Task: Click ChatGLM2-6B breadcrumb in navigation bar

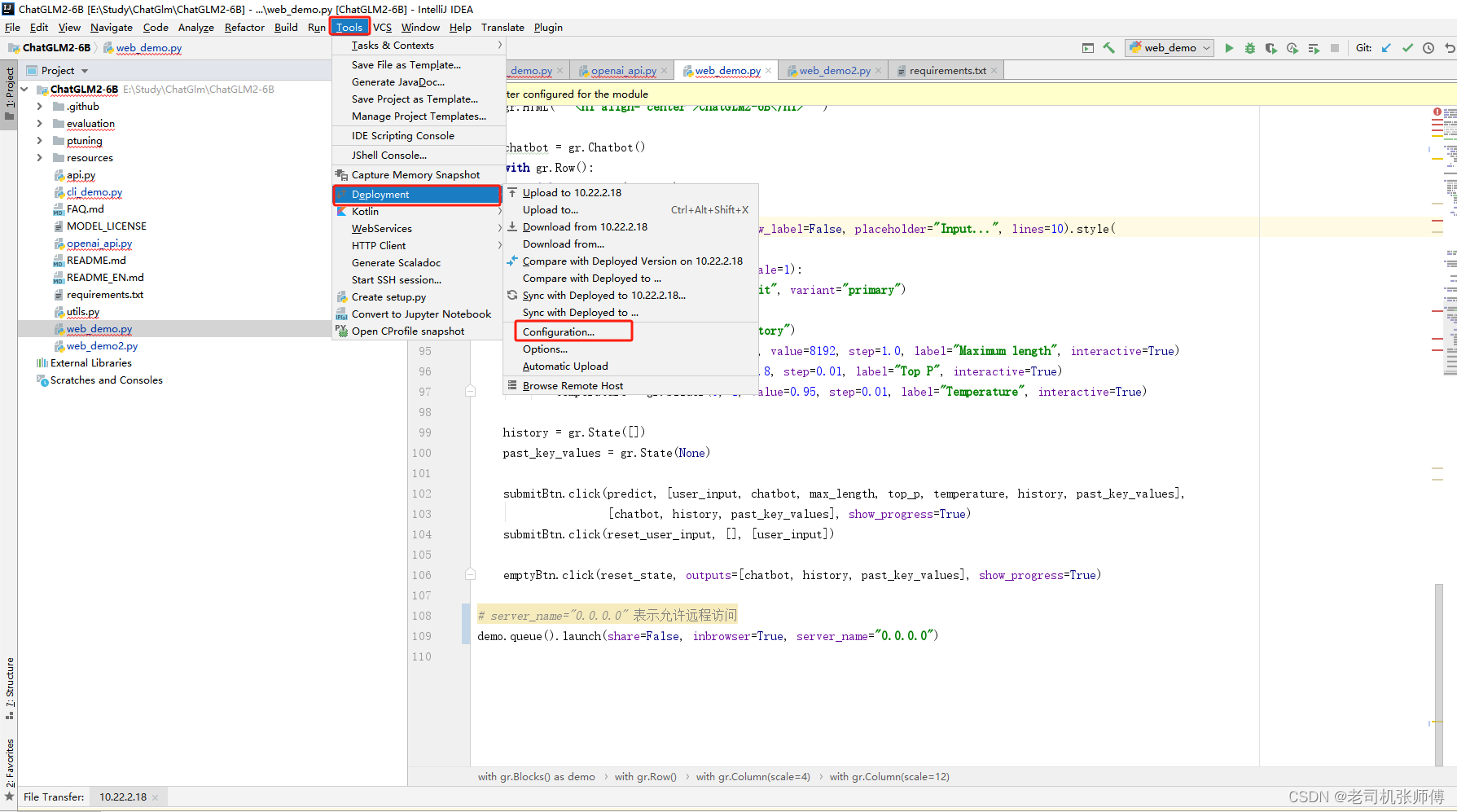Action: coord(55,48)
